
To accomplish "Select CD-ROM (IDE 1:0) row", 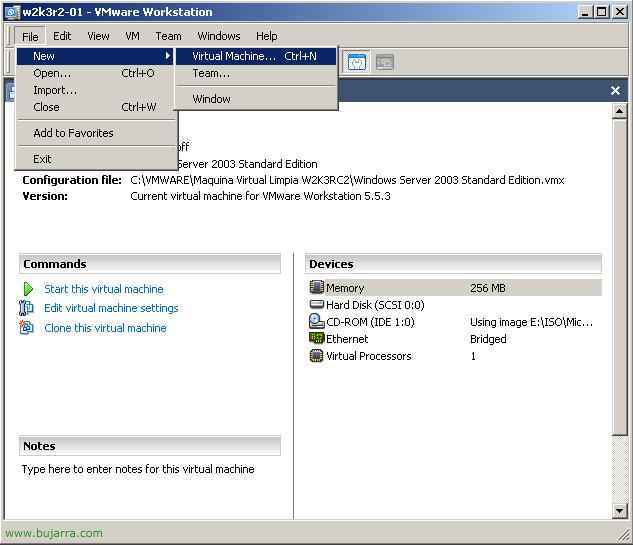I will click(453, 322).
